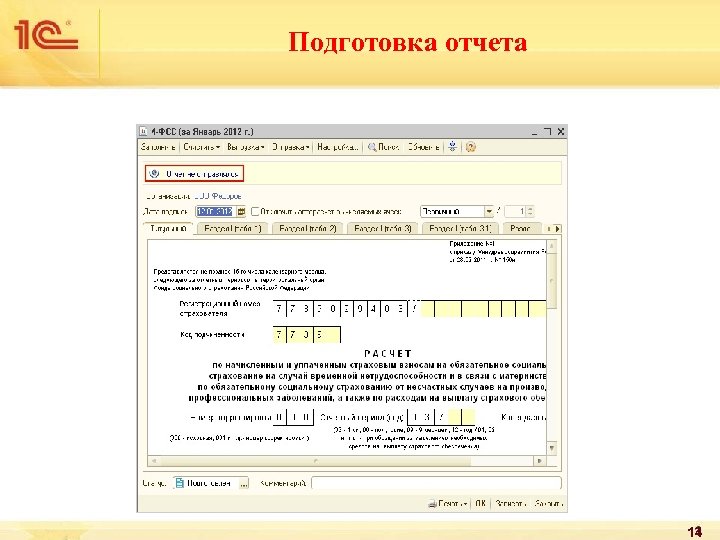Maximize the 4-ФСС report window

coord(547,131)
